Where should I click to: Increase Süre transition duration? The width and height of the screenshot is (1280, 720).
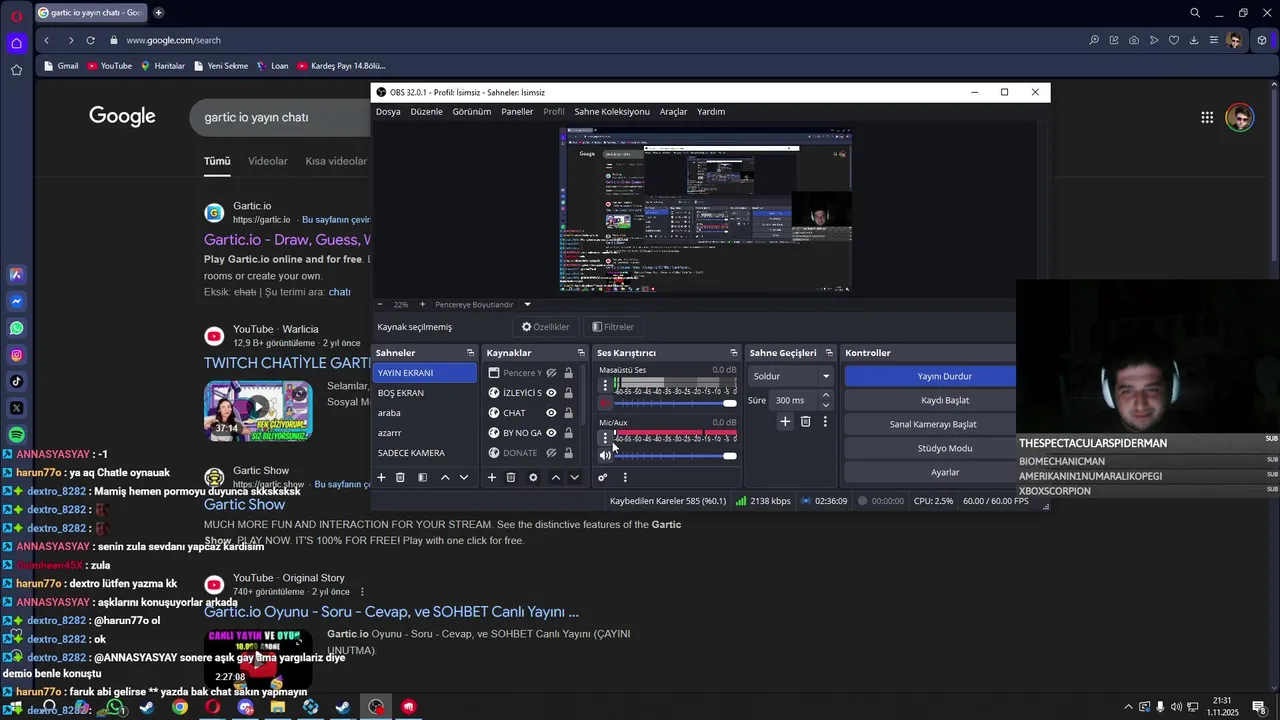click(825, 396)
